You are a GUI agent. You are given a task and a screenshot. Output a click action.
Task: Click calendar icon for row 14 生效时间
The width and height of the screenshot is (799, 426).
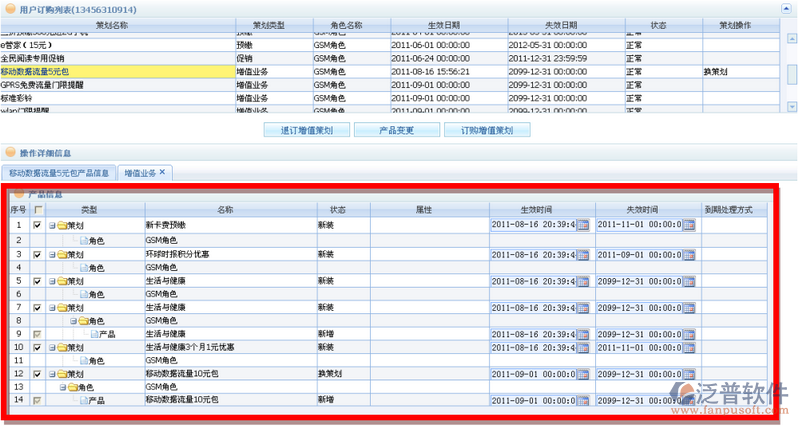coord(583,399)
